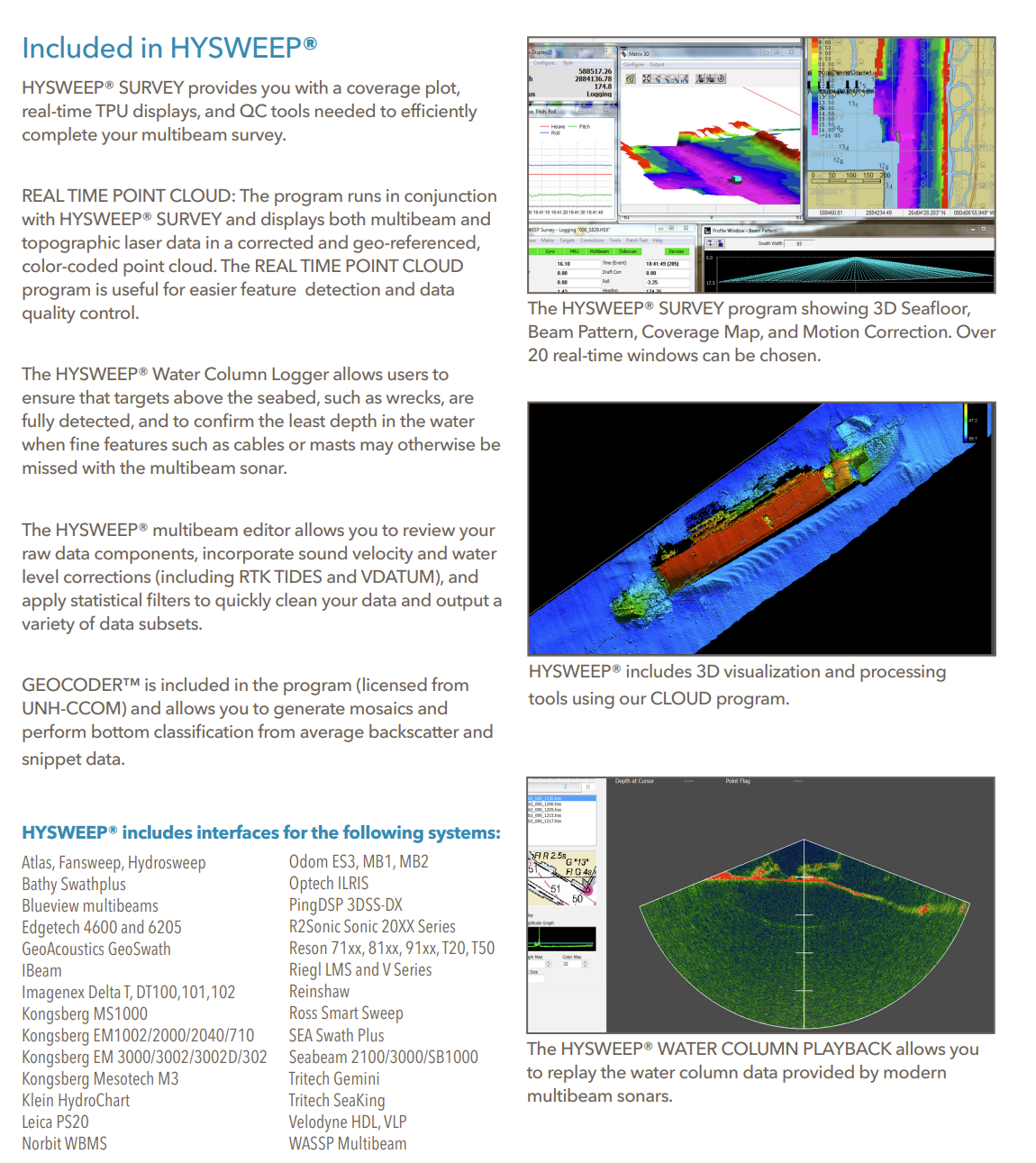
Task: Click the status bar coordinate 588460.81
Action: tap(831, 213)
